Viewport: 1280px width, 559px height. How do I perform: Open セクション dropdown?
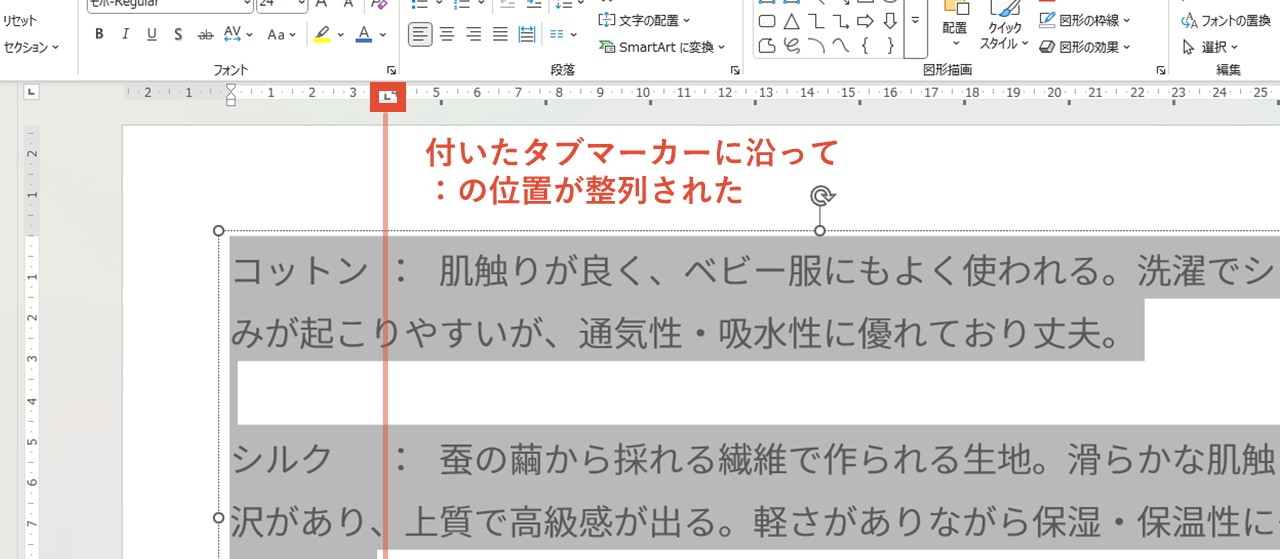(31, 47)
